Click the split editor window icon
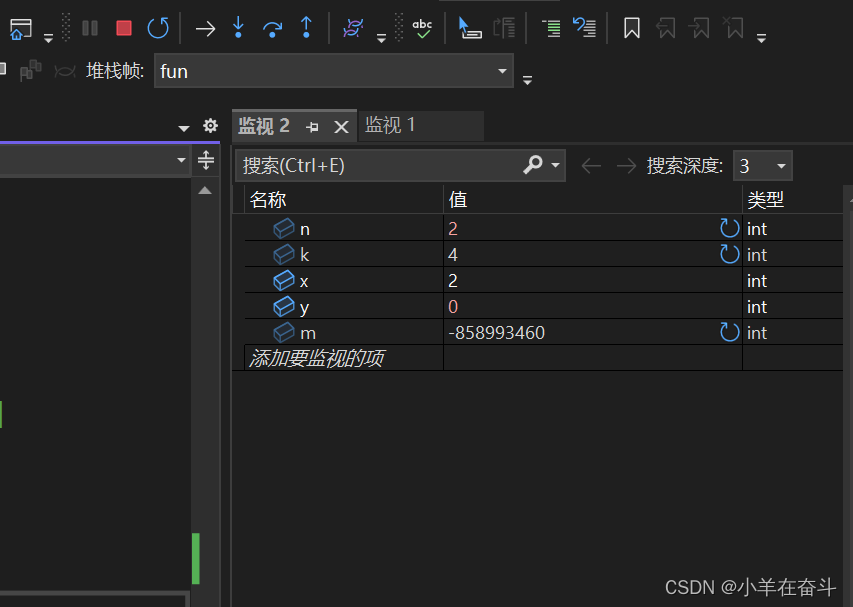 [x=206, y=160]
